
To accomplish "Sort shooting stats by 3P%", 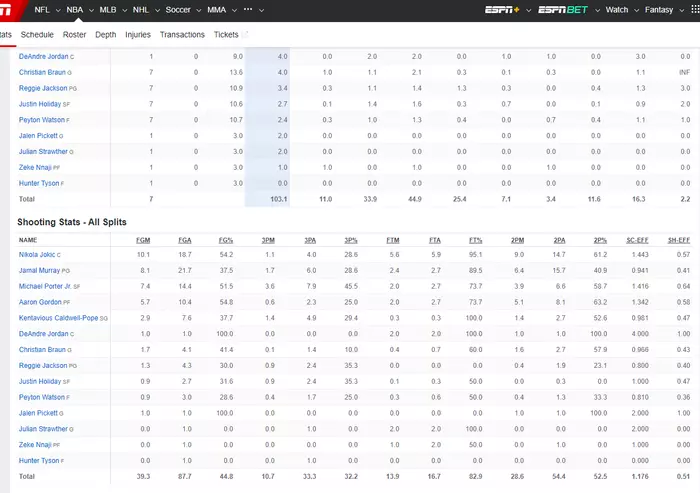I will (x=351, y=240).
